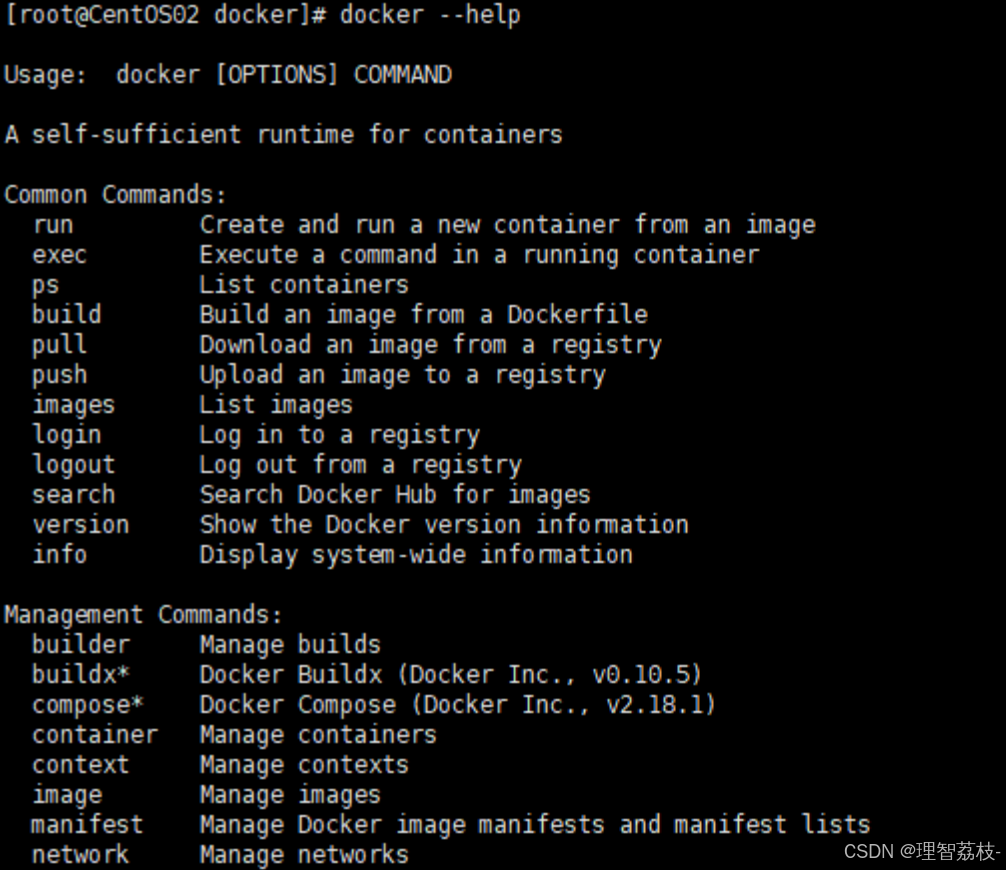Click the 'compose*' plugin entry

[88, 706]
